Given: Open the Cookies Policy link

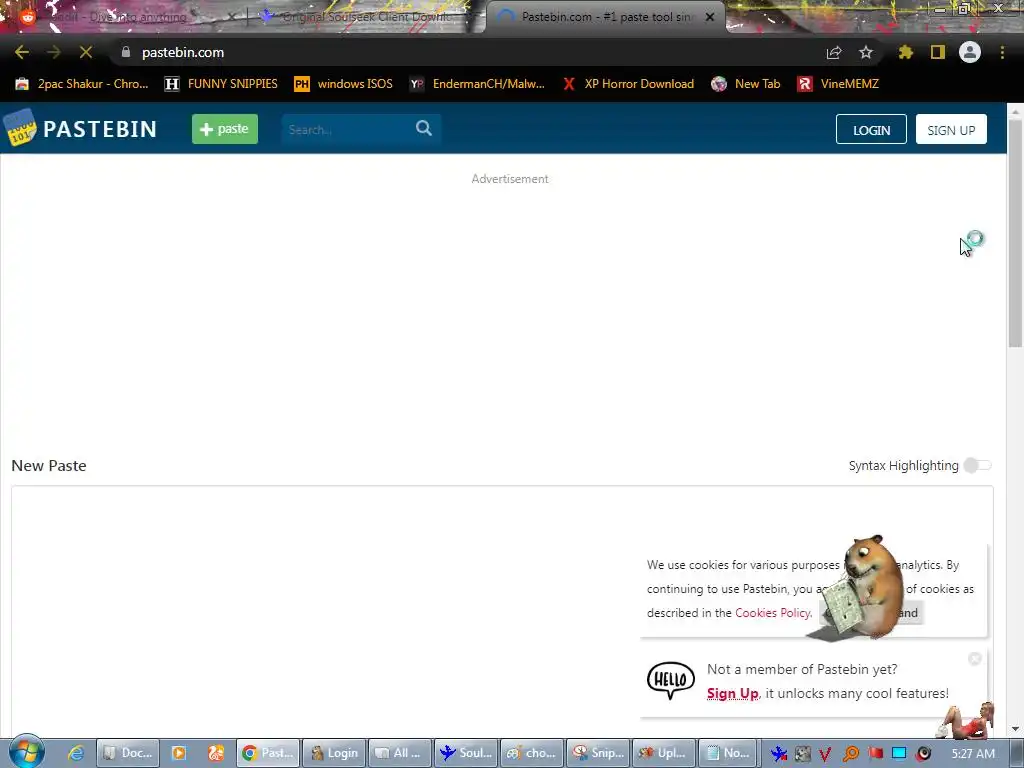Looking at the screenshot, I should 773,613.
